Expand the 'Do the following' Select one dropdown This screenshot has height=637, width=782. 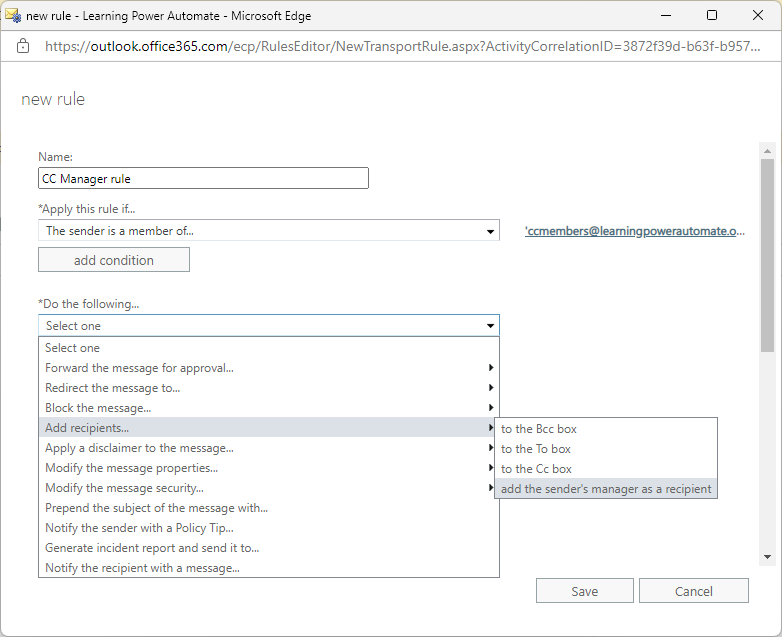click(268, 326)
